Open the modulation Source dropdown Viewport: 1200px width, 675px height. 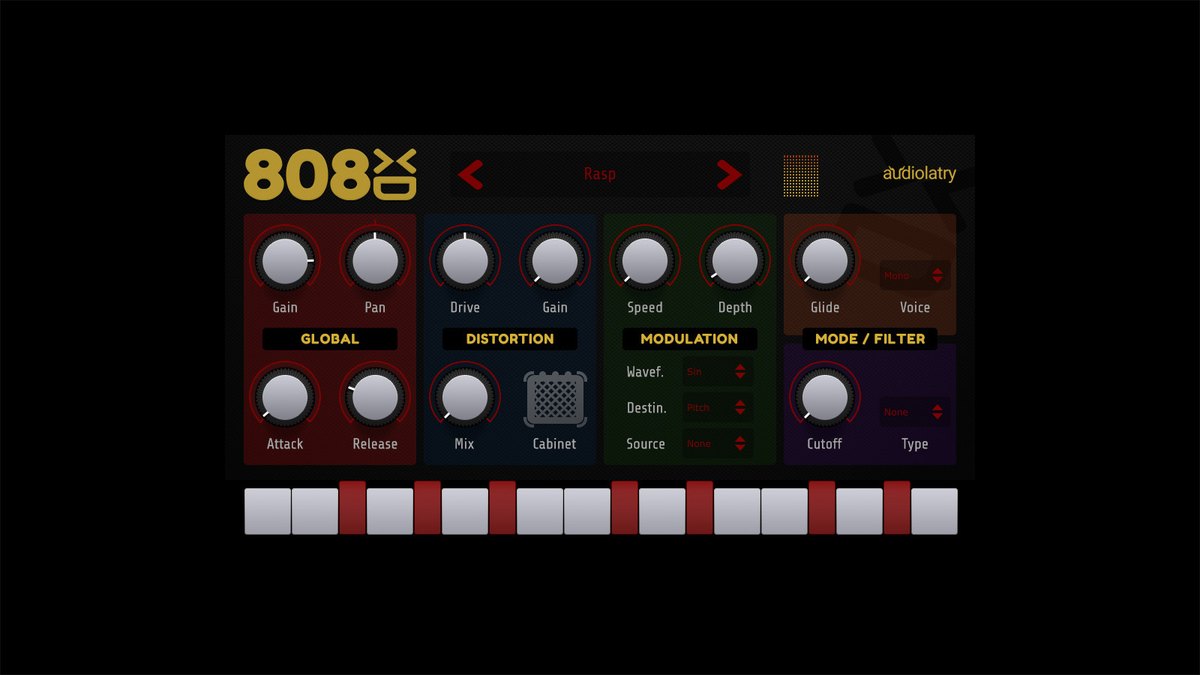717,444
